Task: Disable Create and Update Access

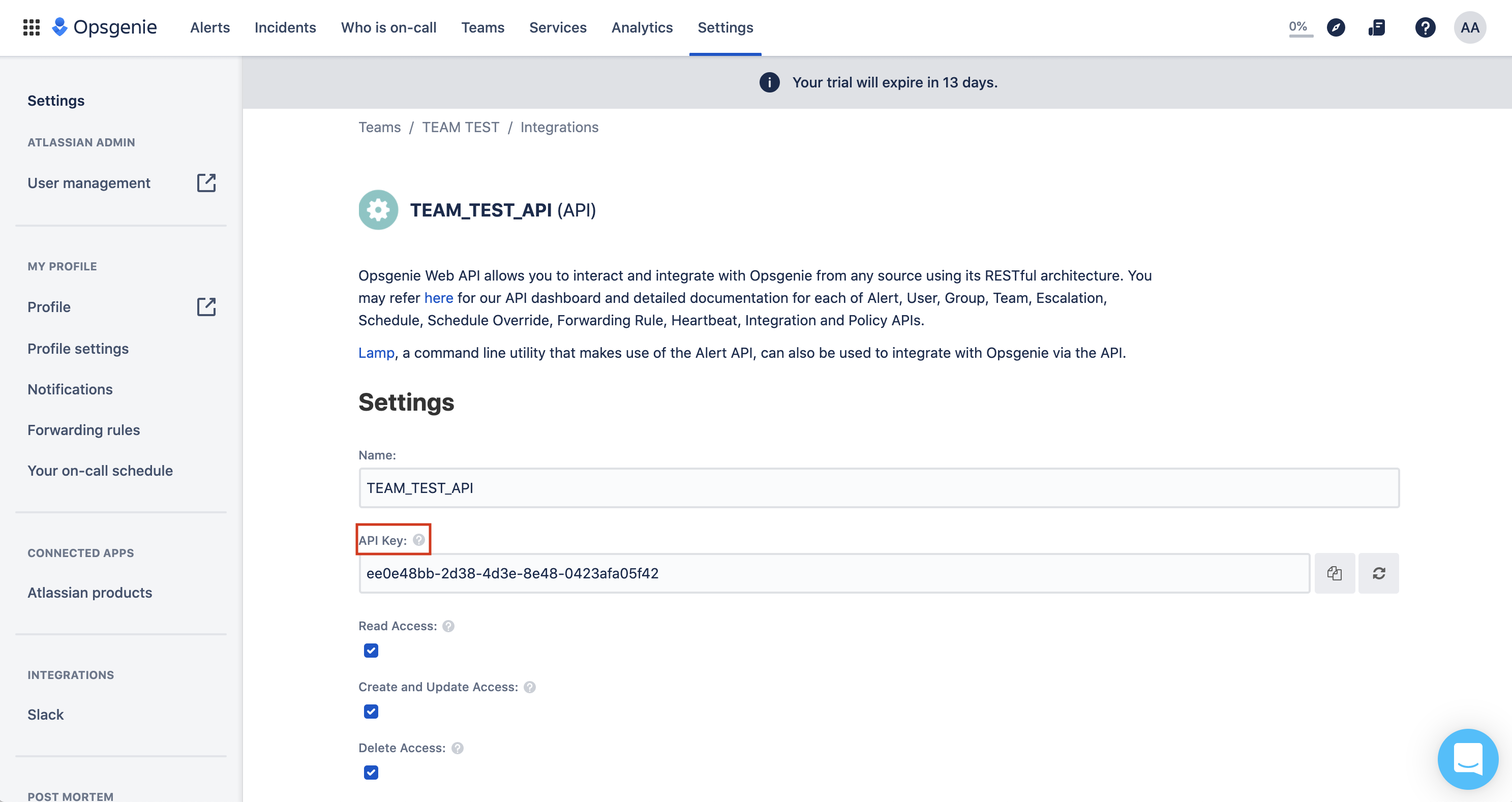Action: [370, 711]
